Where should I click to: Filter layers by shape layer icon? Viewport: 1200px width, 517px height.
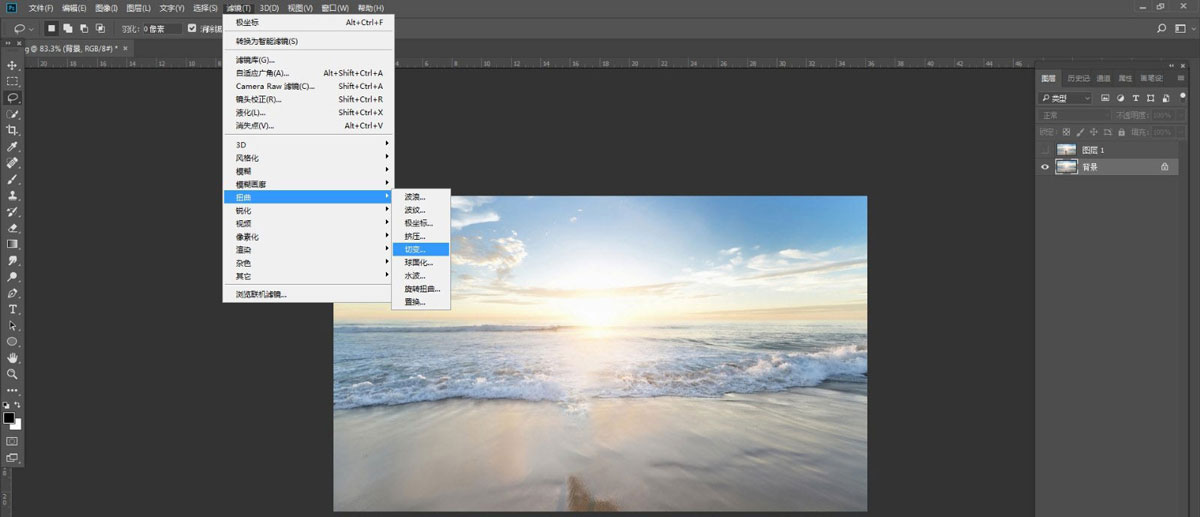click(x=1151, y=98)
